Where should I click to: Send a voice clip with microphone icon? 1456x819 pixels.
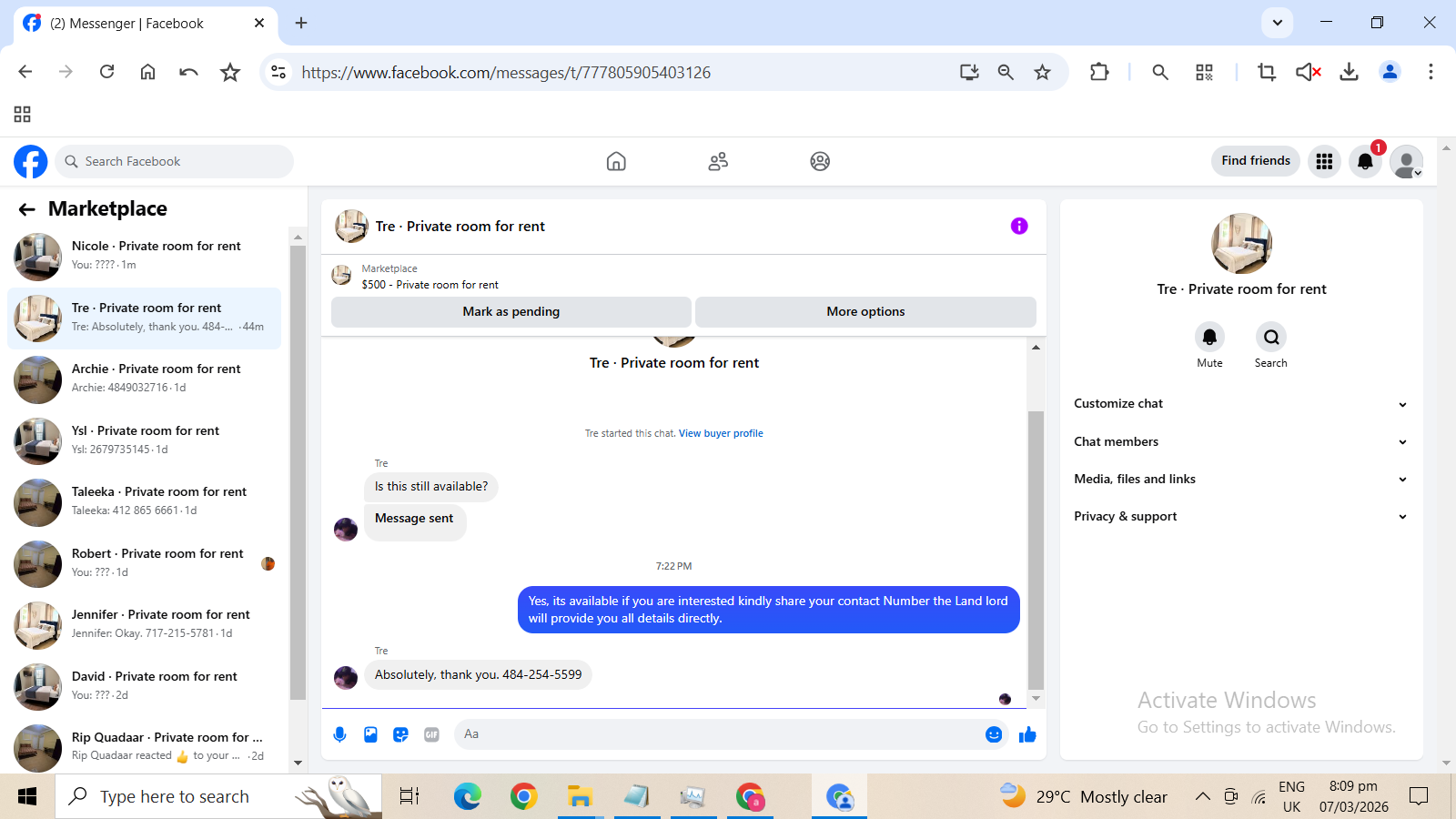coord(339,734)
